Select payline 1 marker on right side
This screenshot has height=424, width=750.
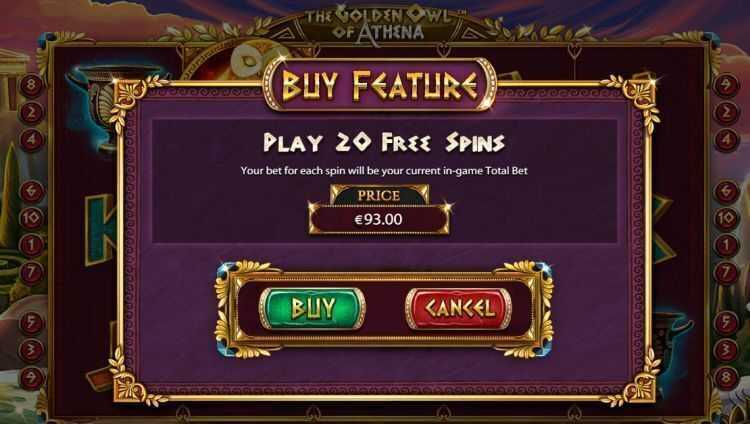tap(726, 245)
